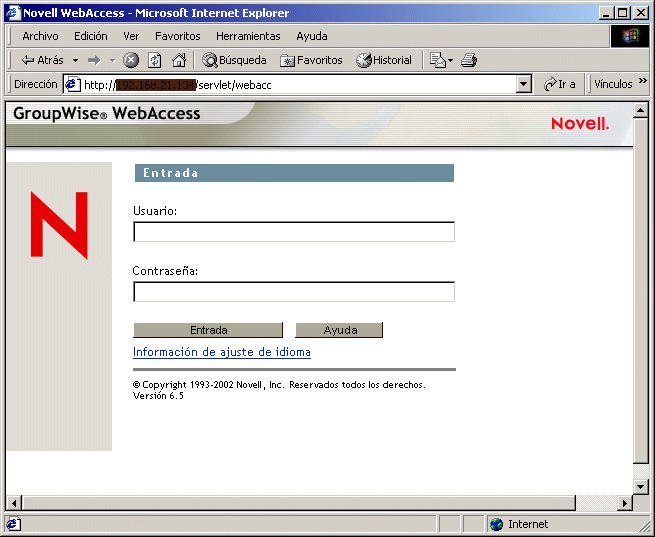Open the Favoritos menu in menu bar
Screen dimensions: 655x537
[178, 36]
